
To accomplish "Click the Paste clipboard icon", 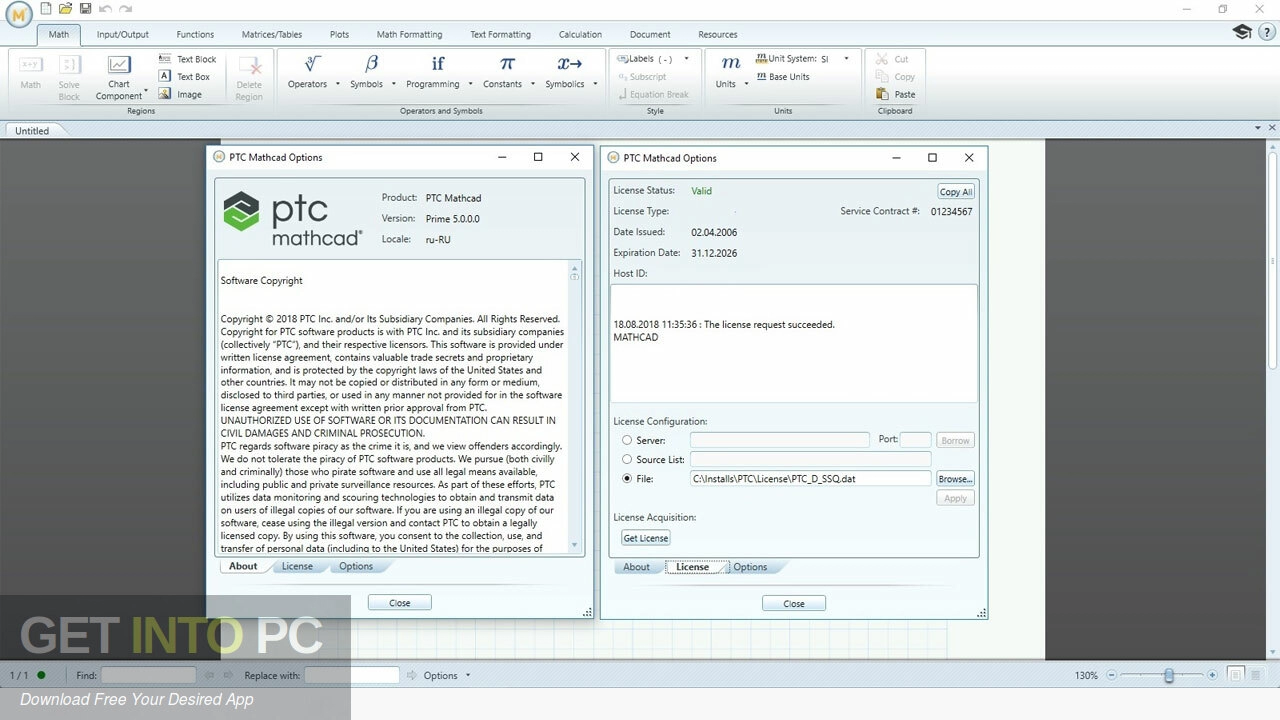I will [x=881, y=94].
